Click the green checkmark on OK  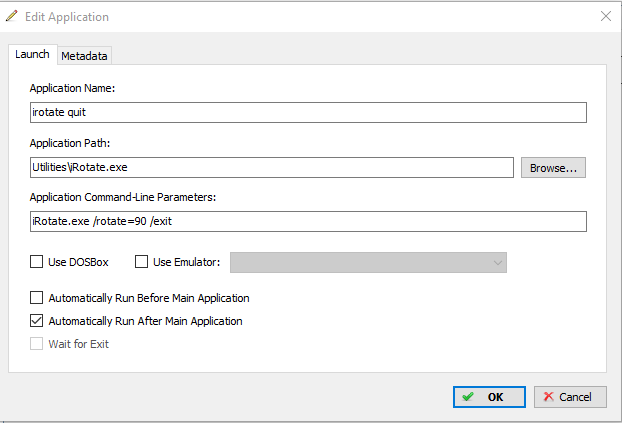coord(468,396)
